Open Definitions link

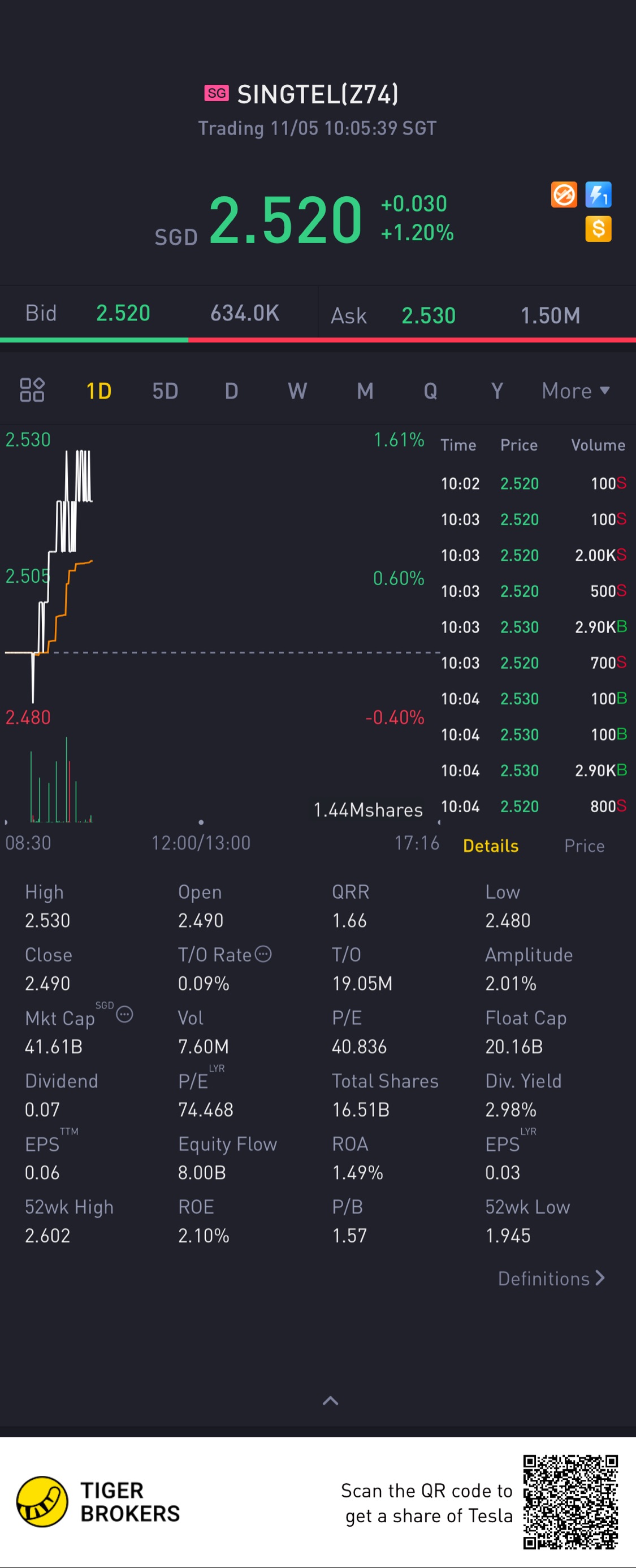coord(551,1278)
